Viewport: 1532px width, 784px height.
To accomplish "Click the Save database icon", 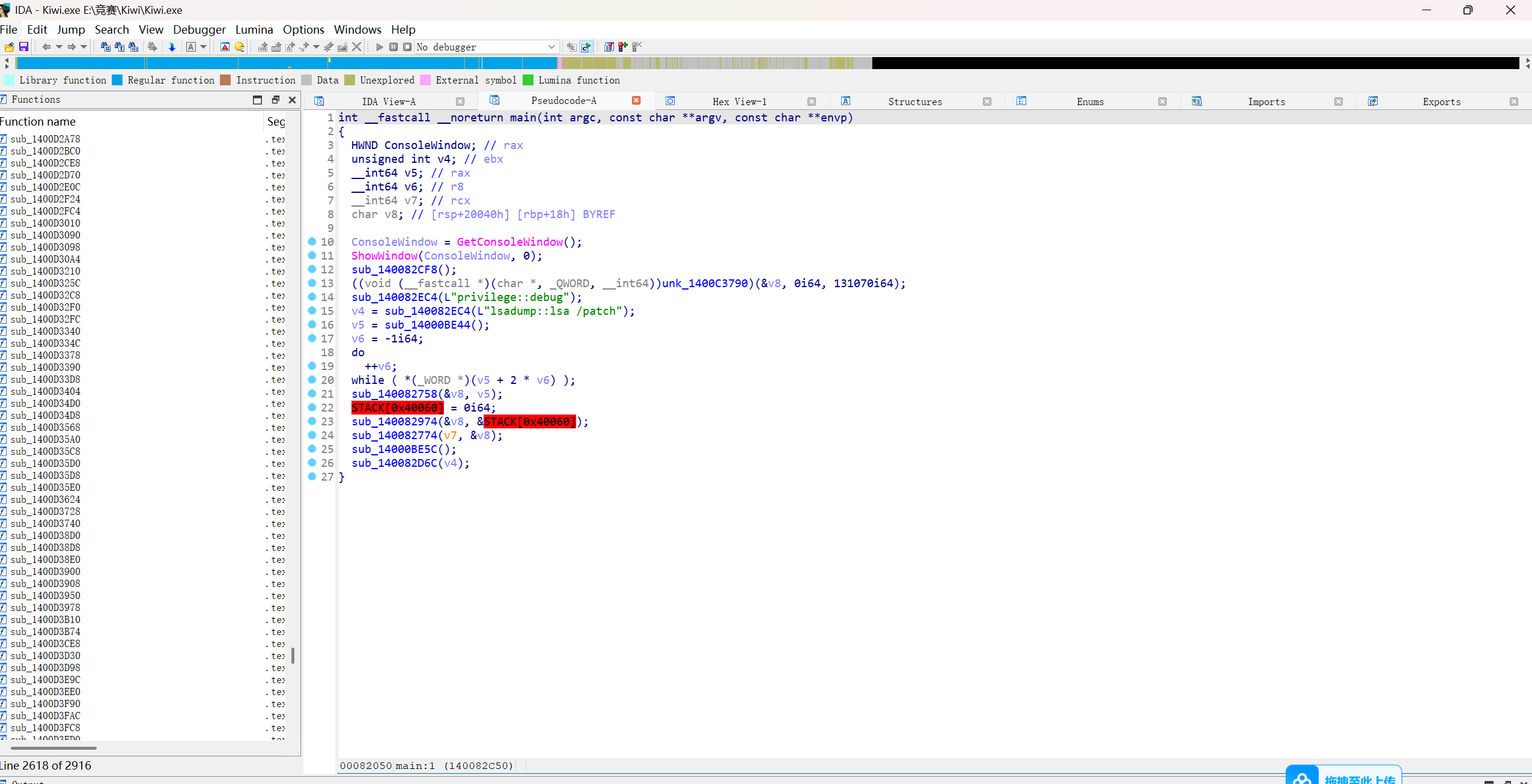I will point(23,47).
